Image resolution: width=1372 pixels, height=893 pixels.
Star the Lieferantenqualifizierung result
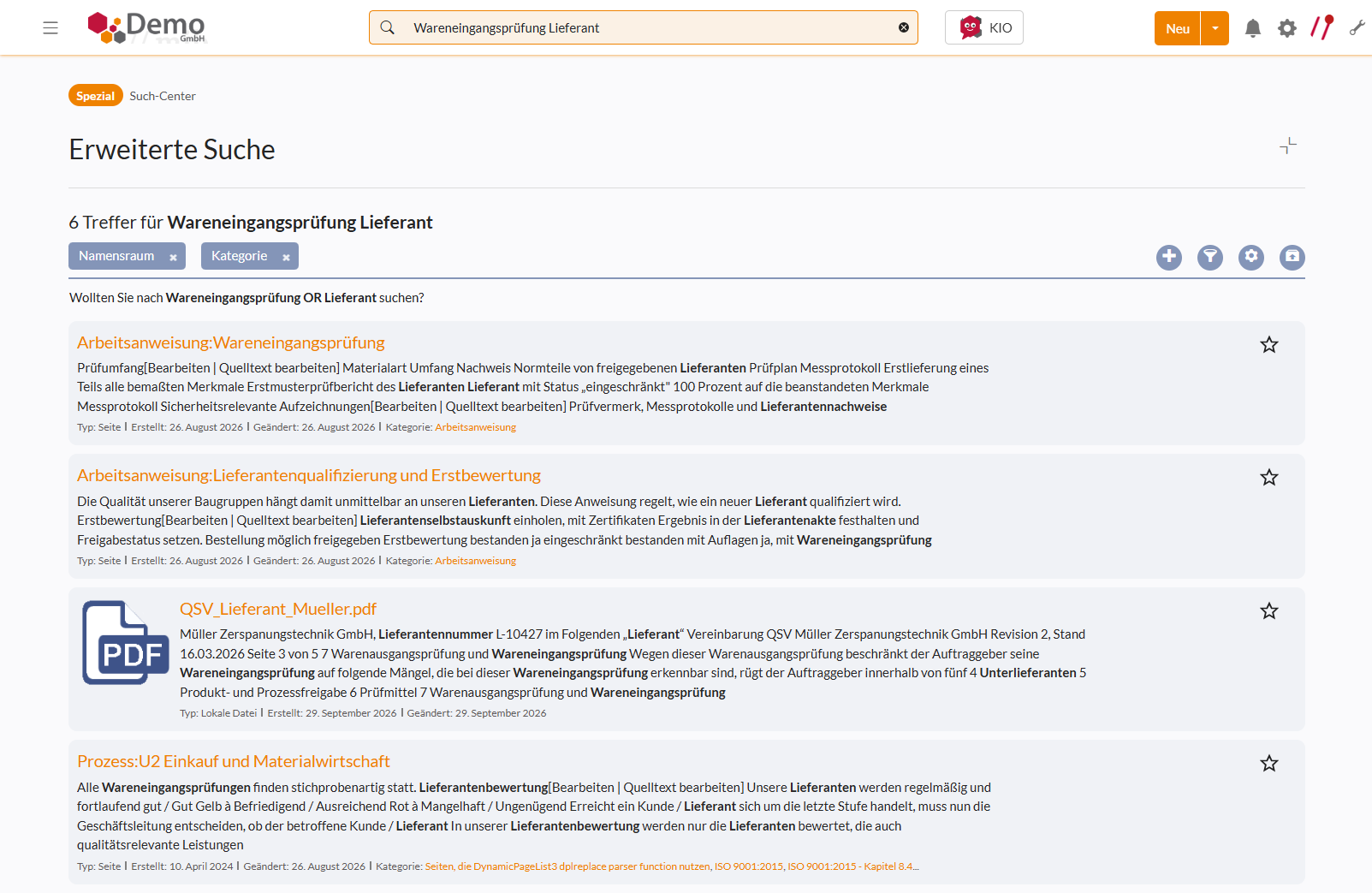coord(1269,477)
